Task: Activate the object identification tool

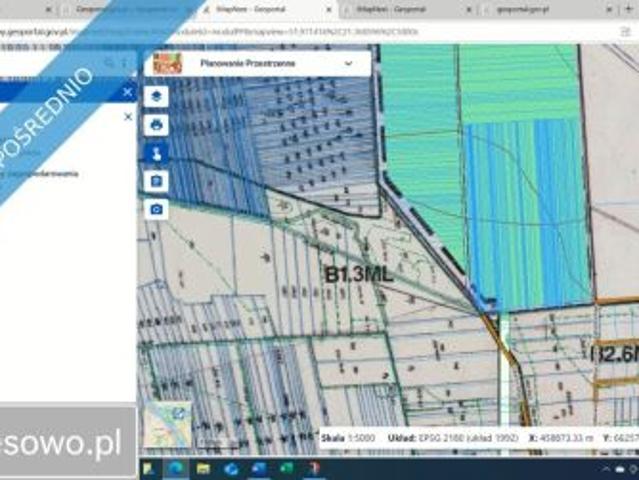Action: [x=156, y=153]
